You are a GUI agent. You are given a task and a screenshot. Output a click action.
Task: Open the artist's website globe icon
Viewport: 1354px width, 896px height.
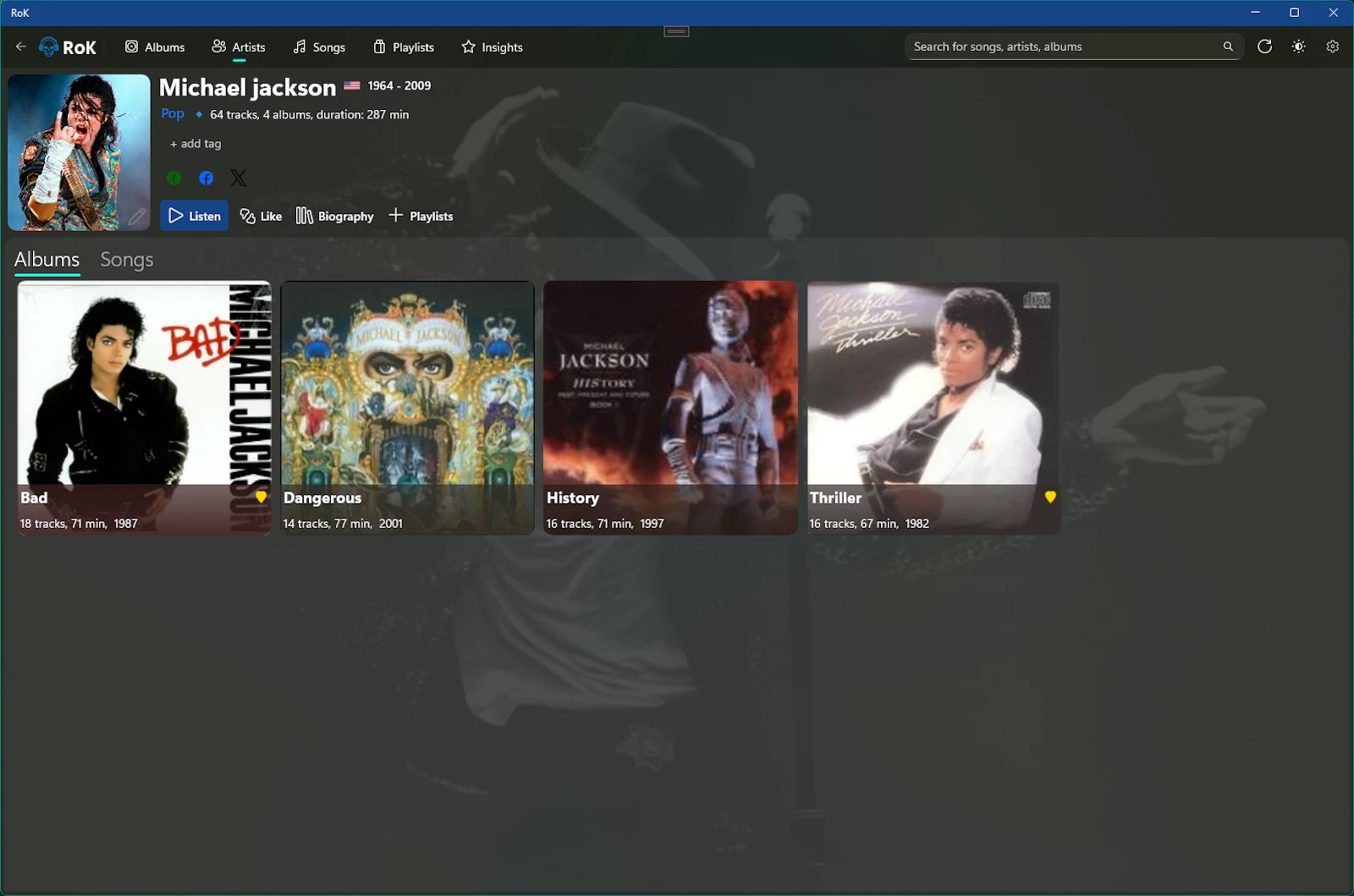[174, 178]
